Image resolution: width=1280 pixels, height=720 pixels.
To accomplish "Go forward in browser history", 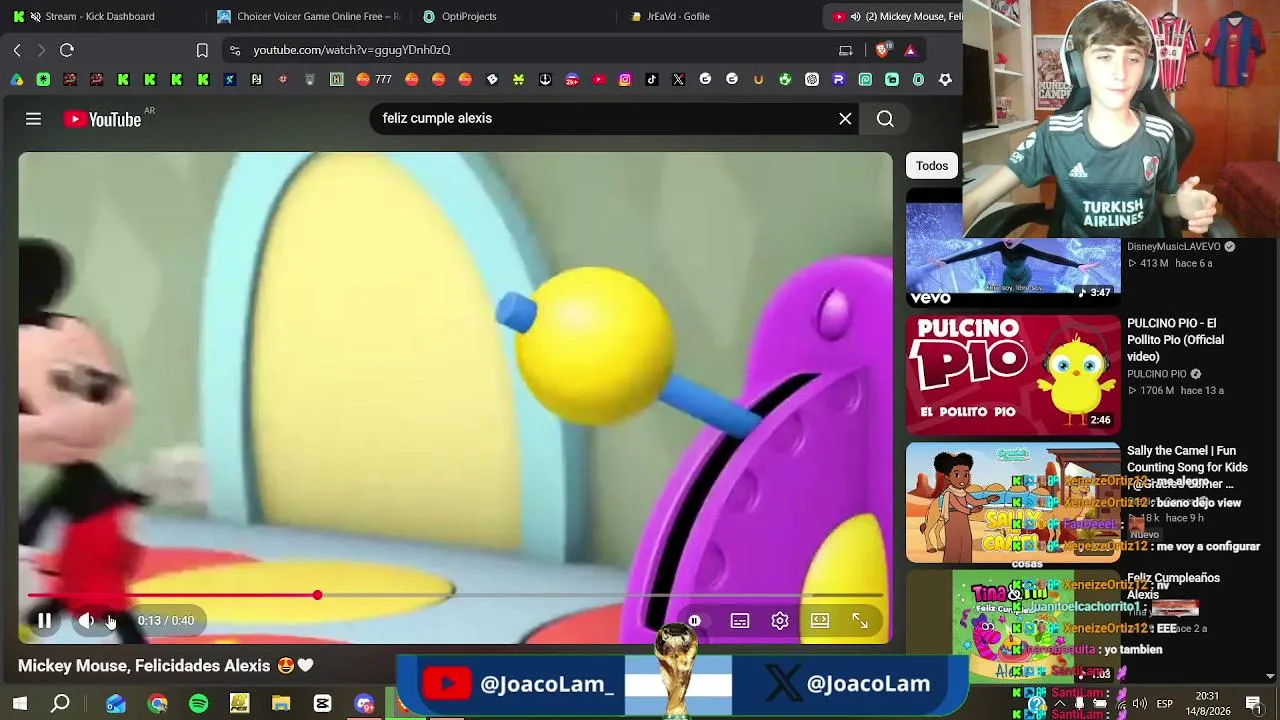I will click(x=41, y=50).
